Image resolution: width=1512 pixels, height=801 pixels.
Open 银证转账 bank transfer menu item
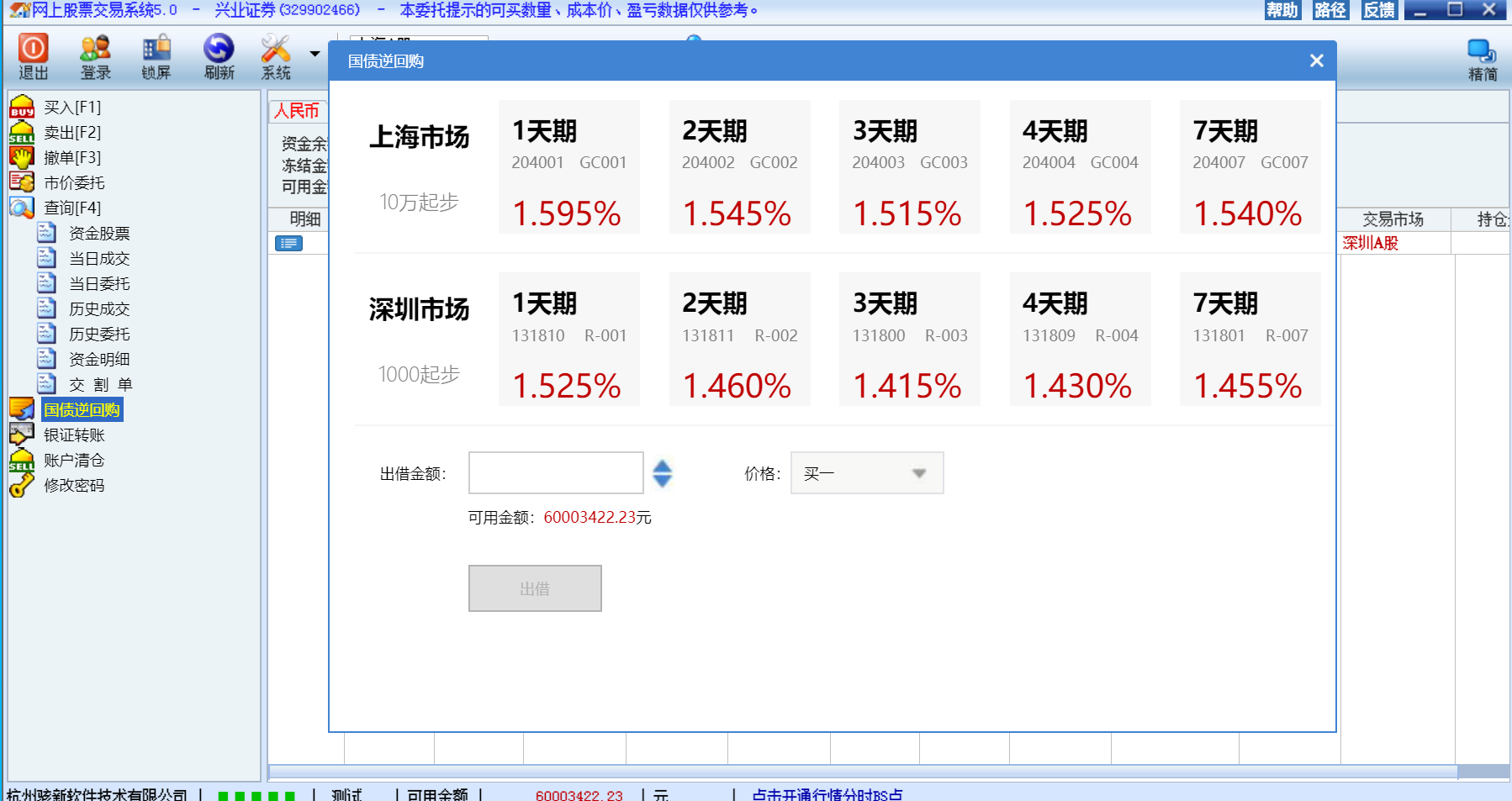pyautogui.click(x=74, y=435)
